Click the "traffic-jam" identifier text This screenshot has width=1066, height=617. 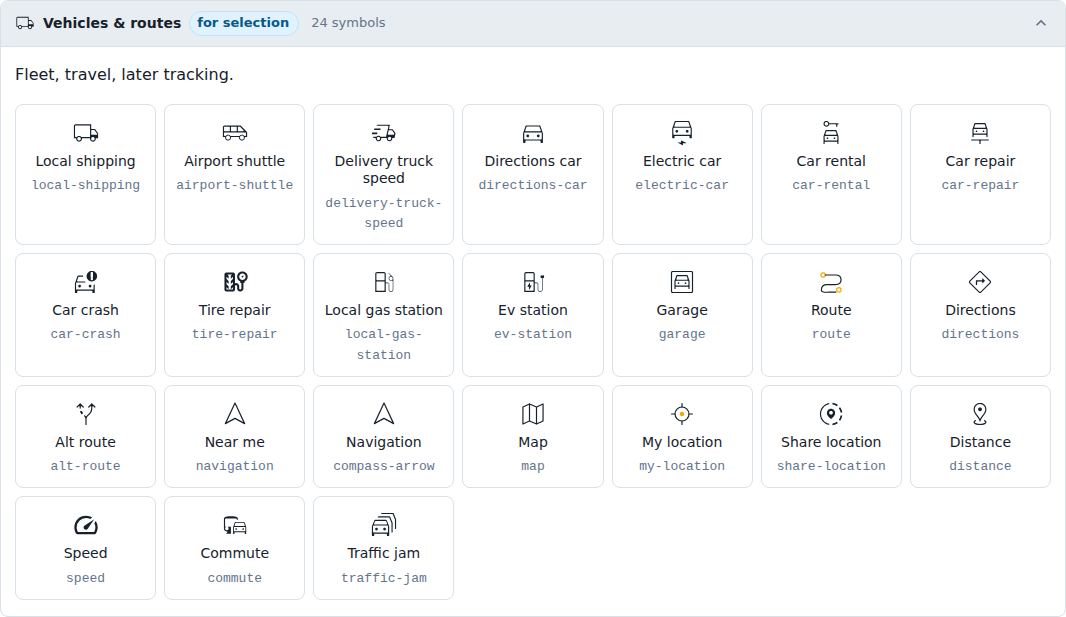tap(383, 578)
